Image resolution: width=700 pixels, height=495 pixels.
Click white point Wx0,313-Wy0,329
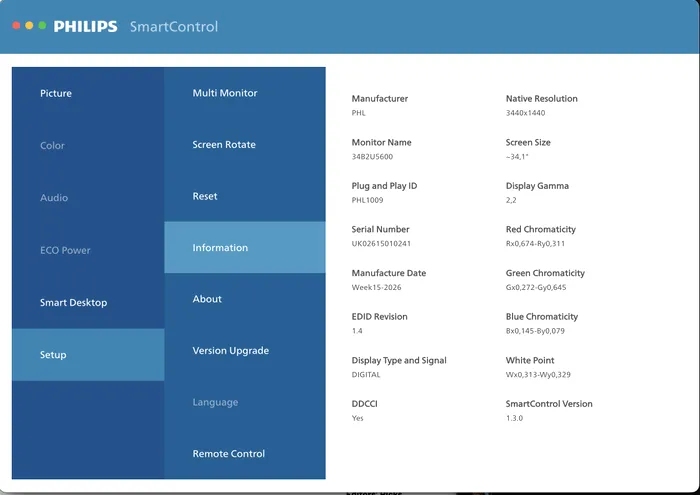[538, 374]
